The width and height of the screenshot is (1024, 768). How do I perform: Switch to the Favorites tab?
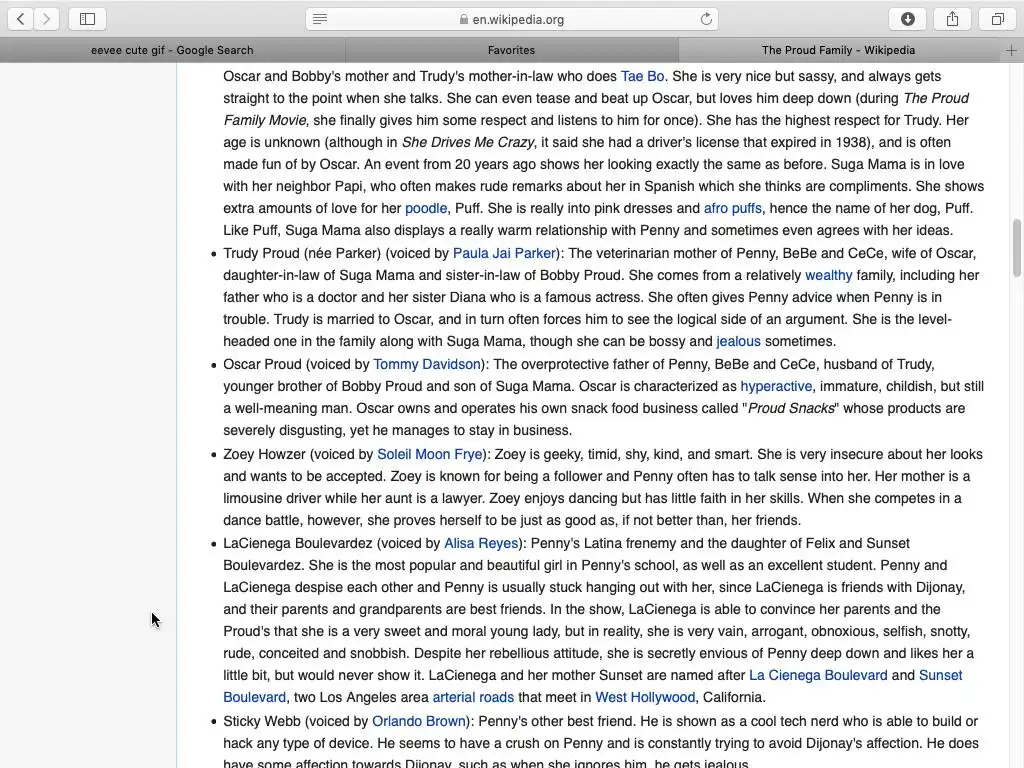[511, 50]
